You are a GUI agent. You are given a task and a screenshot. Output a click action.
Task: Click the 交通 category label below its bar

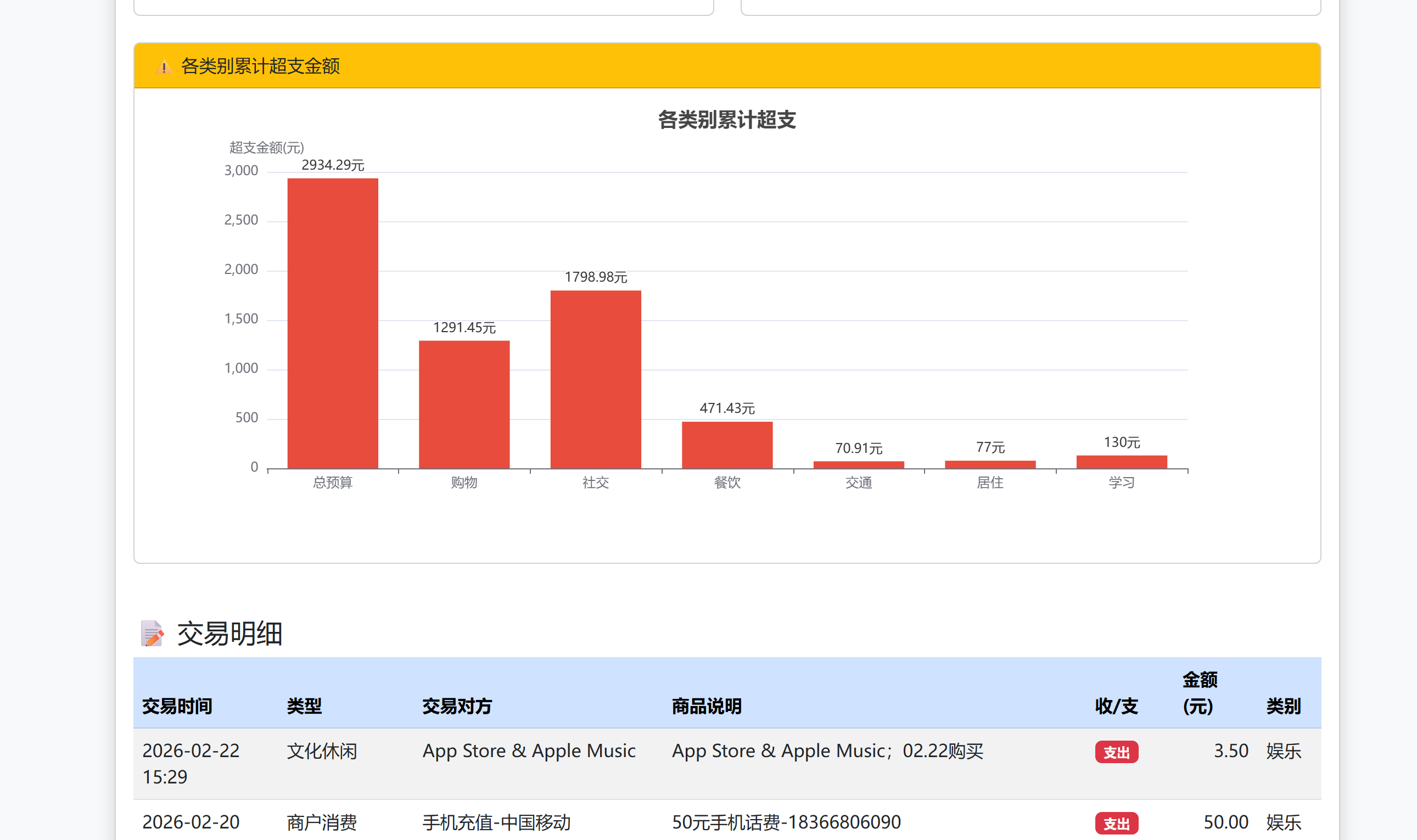click(x=859, y=483)
